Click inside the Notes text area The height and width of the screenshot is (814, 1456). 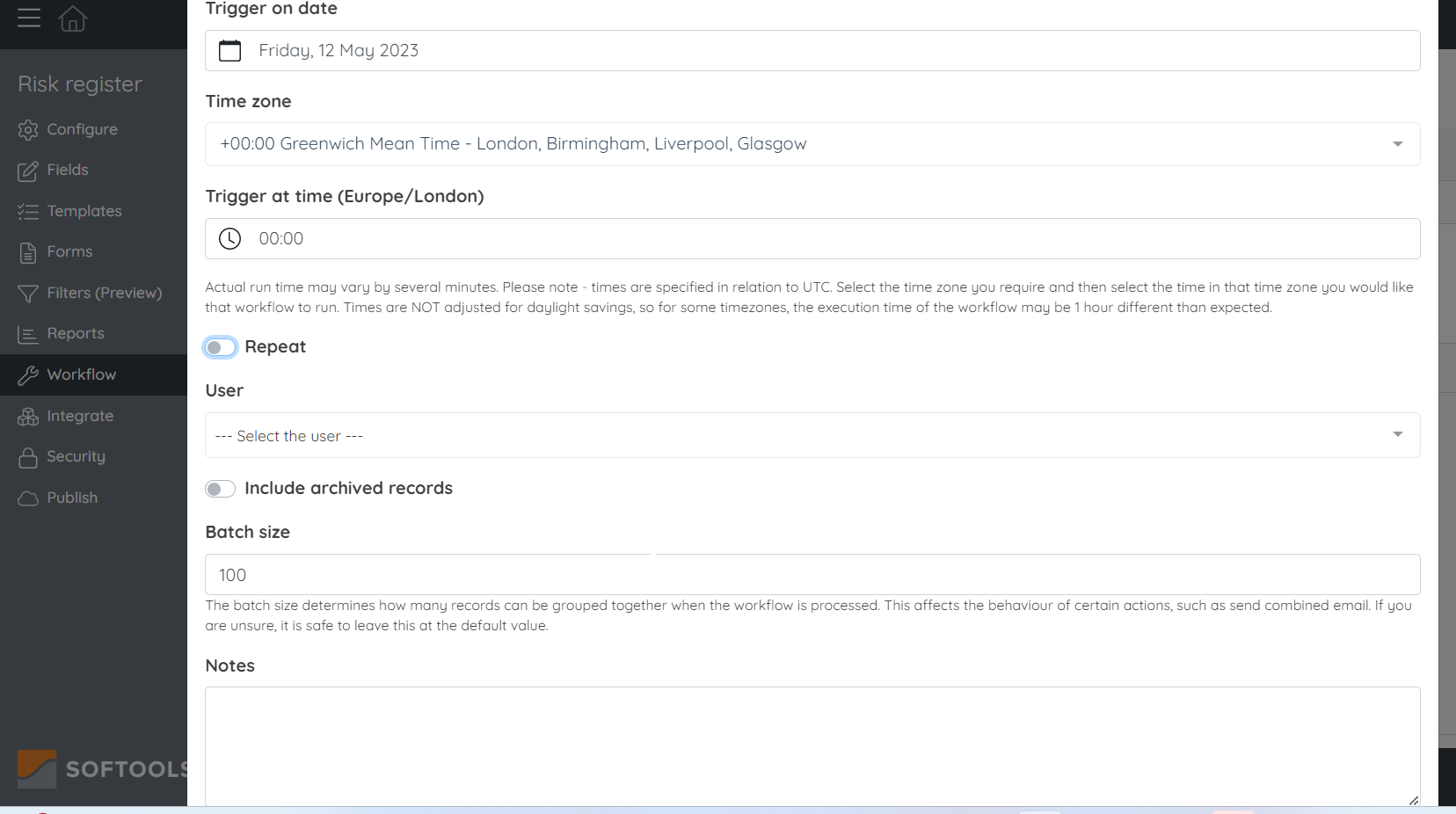click(812, 746)
